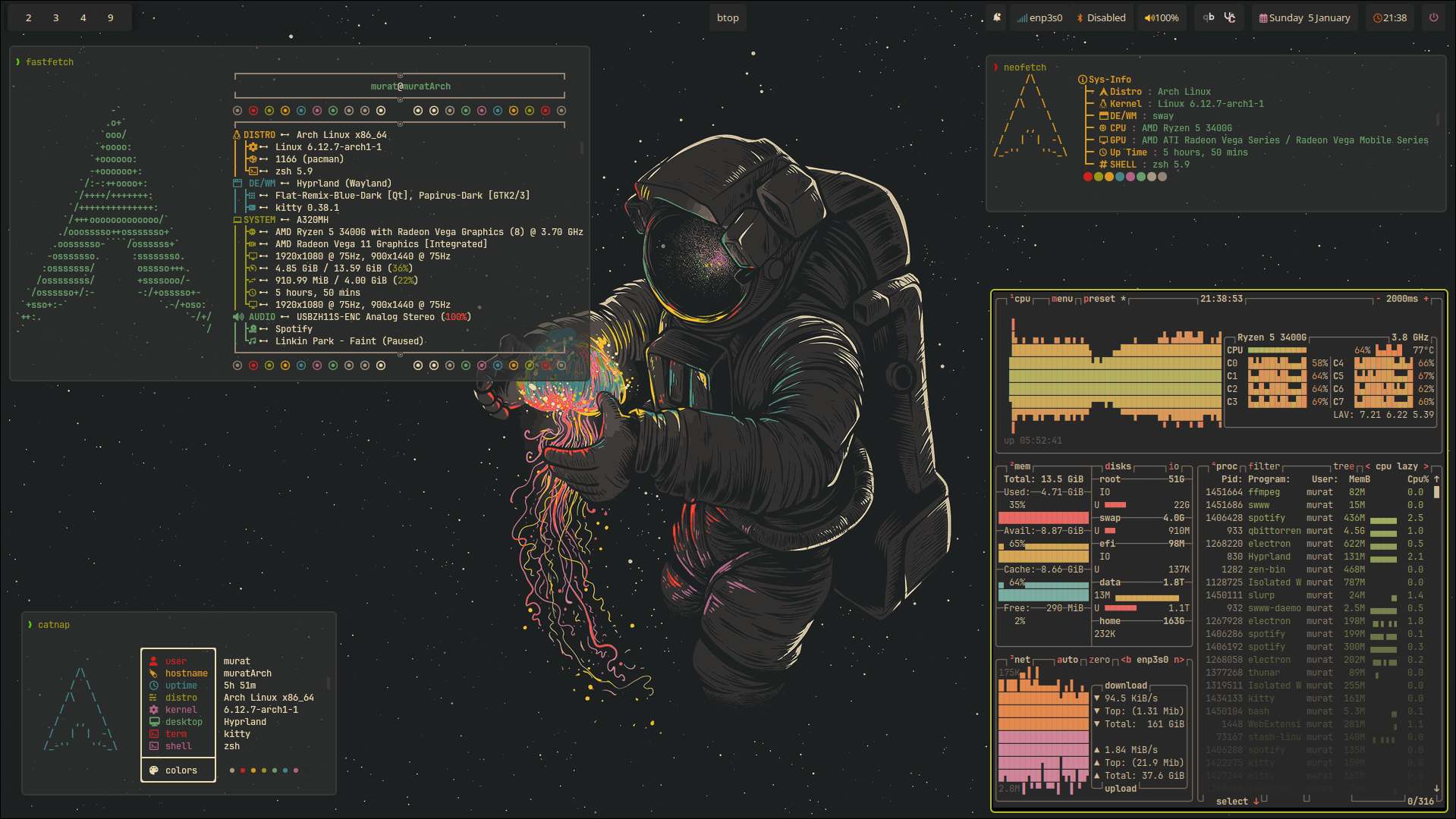The width and height of the screenshot is (1456, 819).
Task: Select electron process with PID 1268220
Action: click(1316, 544)
